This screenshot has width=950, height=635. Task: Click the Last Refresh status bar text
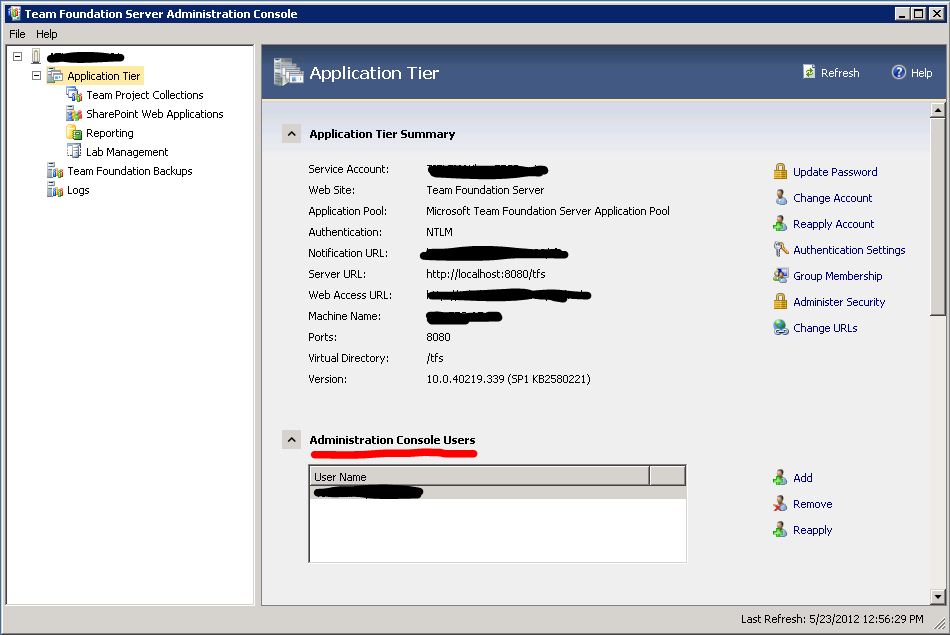832,619
